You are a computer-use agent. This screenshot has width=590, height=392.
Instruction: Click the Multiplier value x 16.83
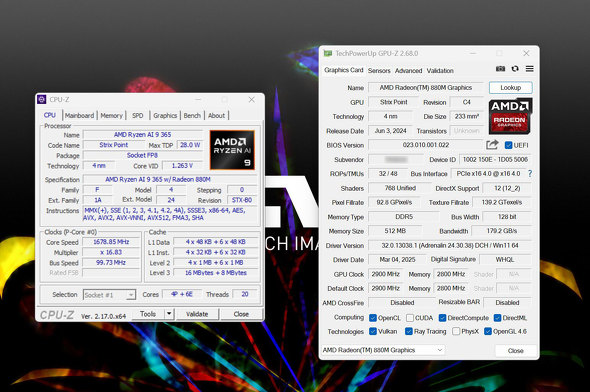point(111,252)
